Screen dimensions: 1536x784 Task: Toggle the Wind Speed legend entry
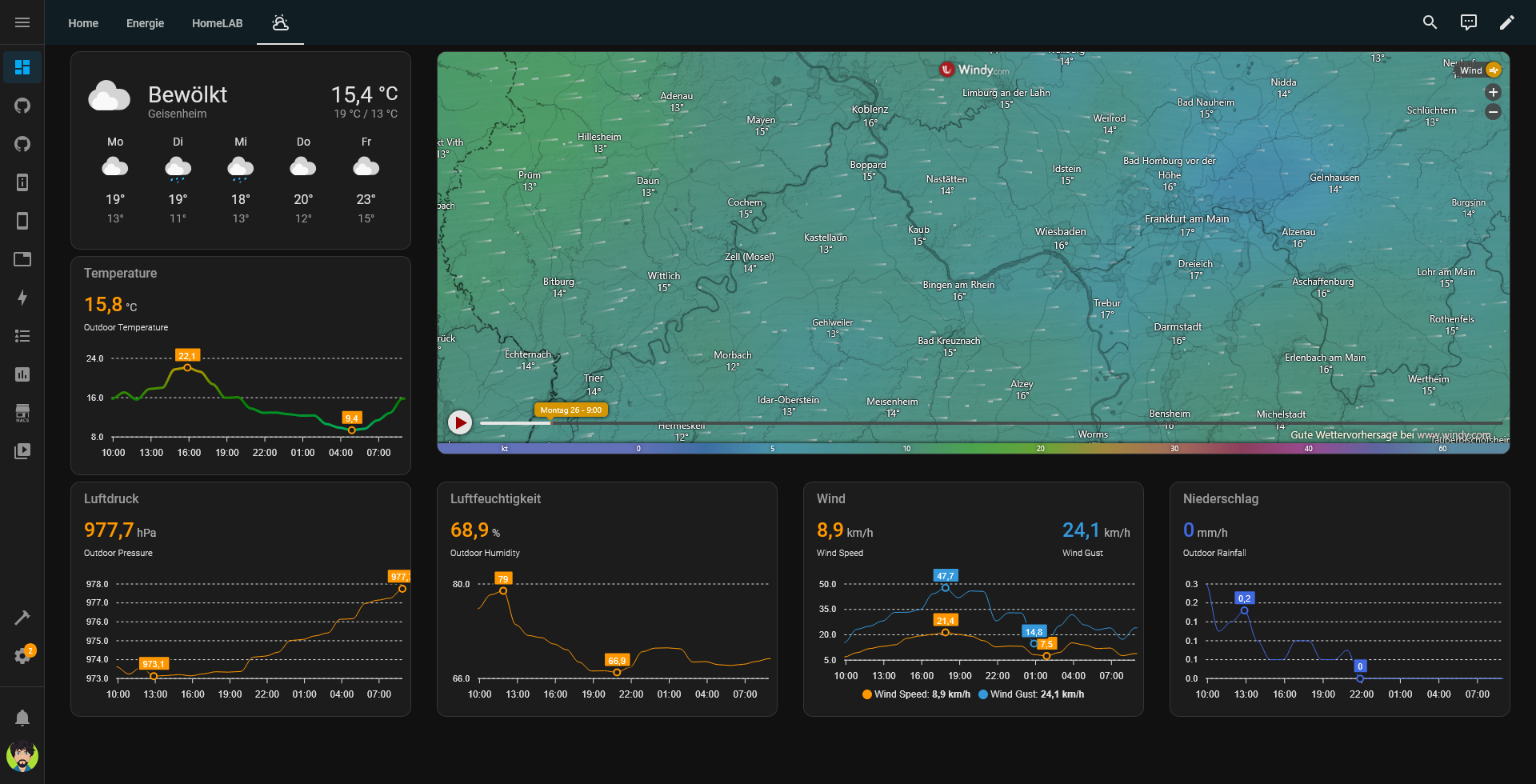point(916,694)
